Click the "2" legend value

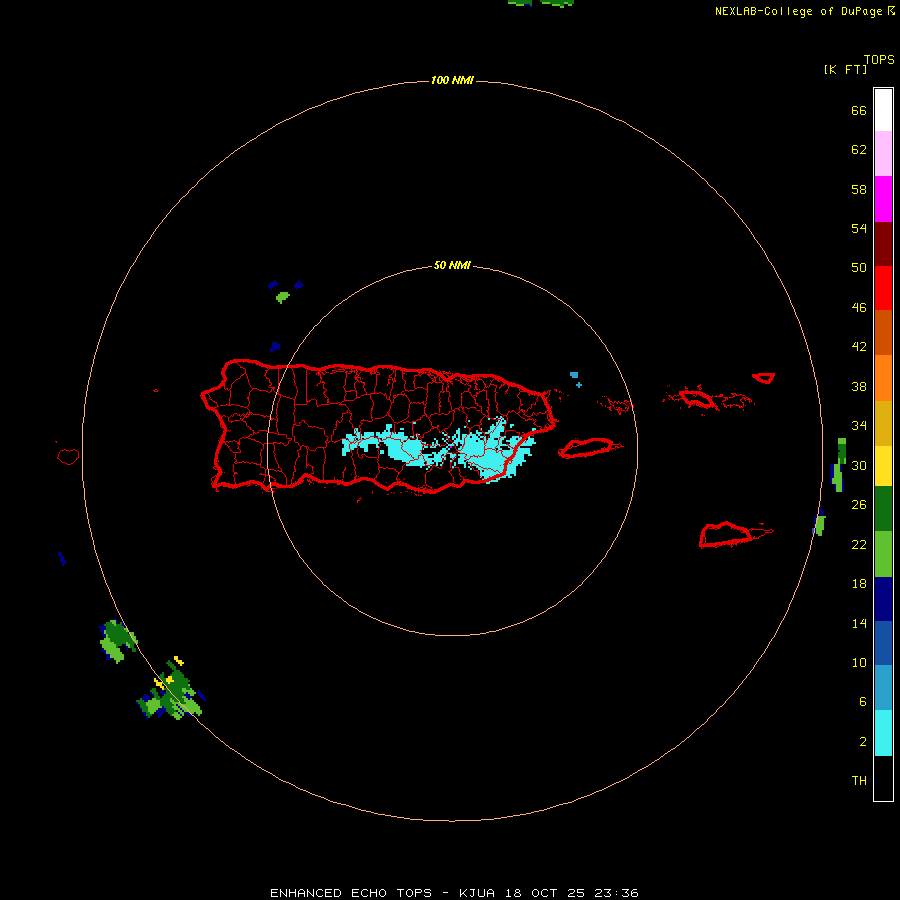tap(863, 742)
